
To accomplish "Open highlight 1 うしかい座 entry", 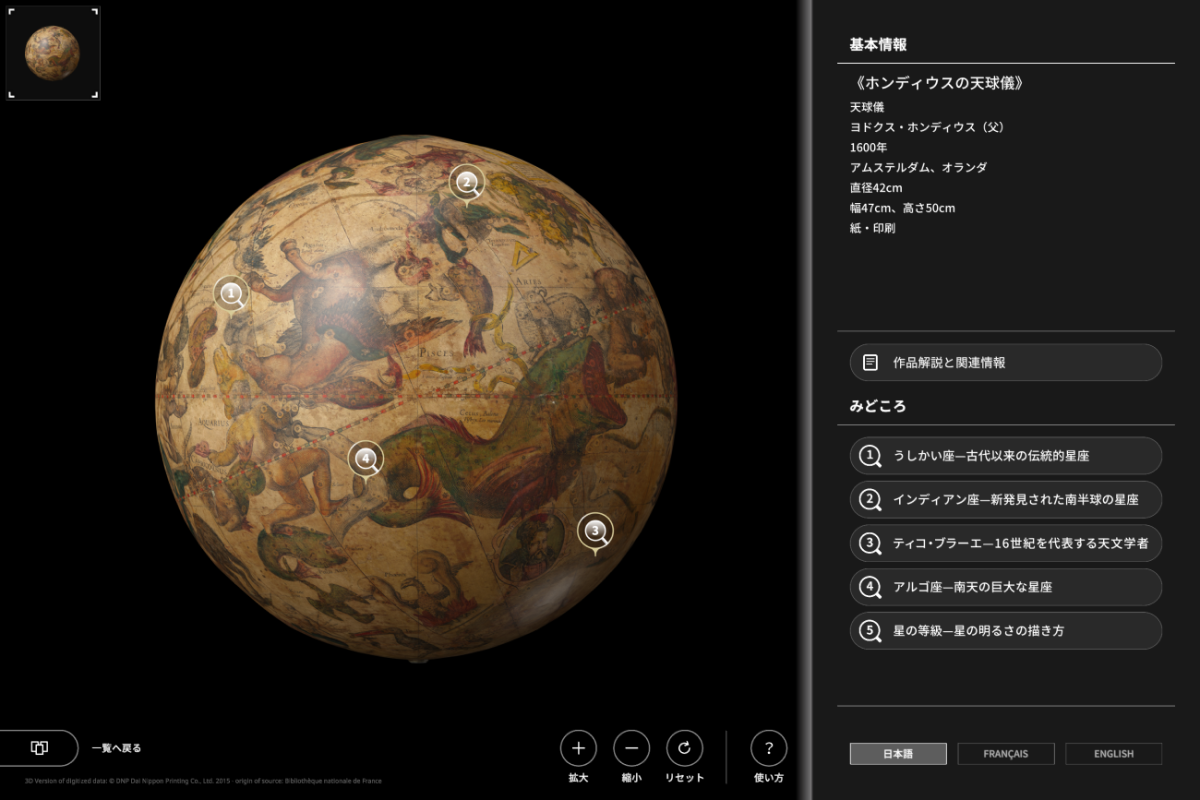I will (1005, 455).
